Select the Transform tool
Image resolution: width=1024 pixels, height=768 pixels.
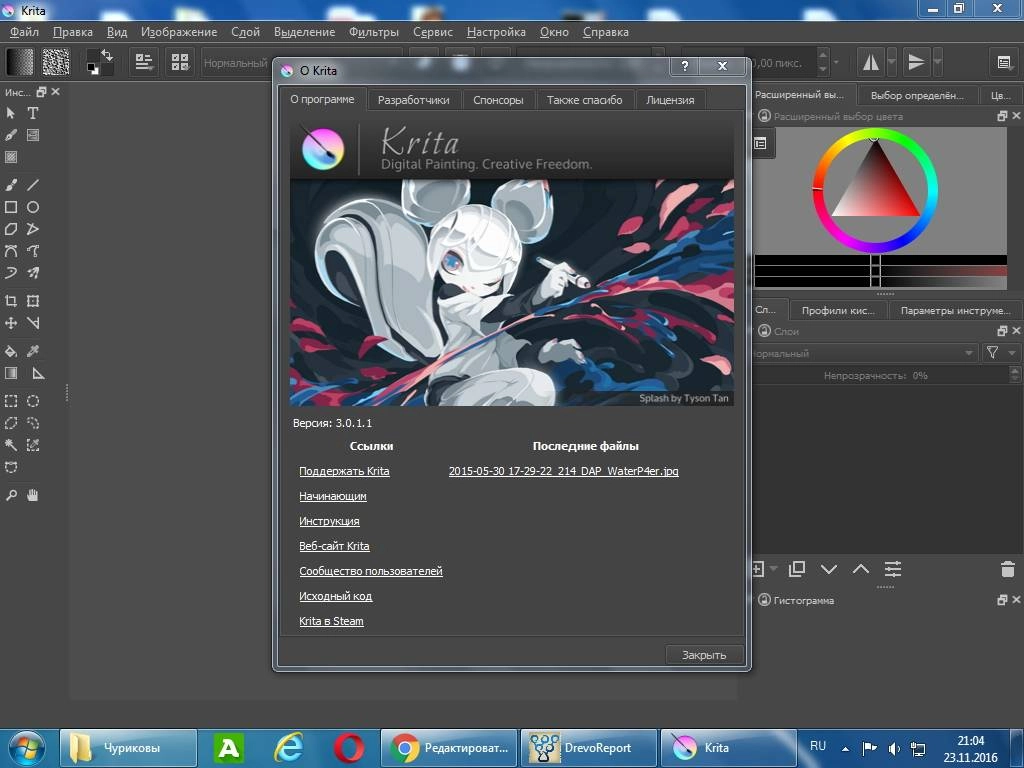pyautogui.click(x=33, y=301)
